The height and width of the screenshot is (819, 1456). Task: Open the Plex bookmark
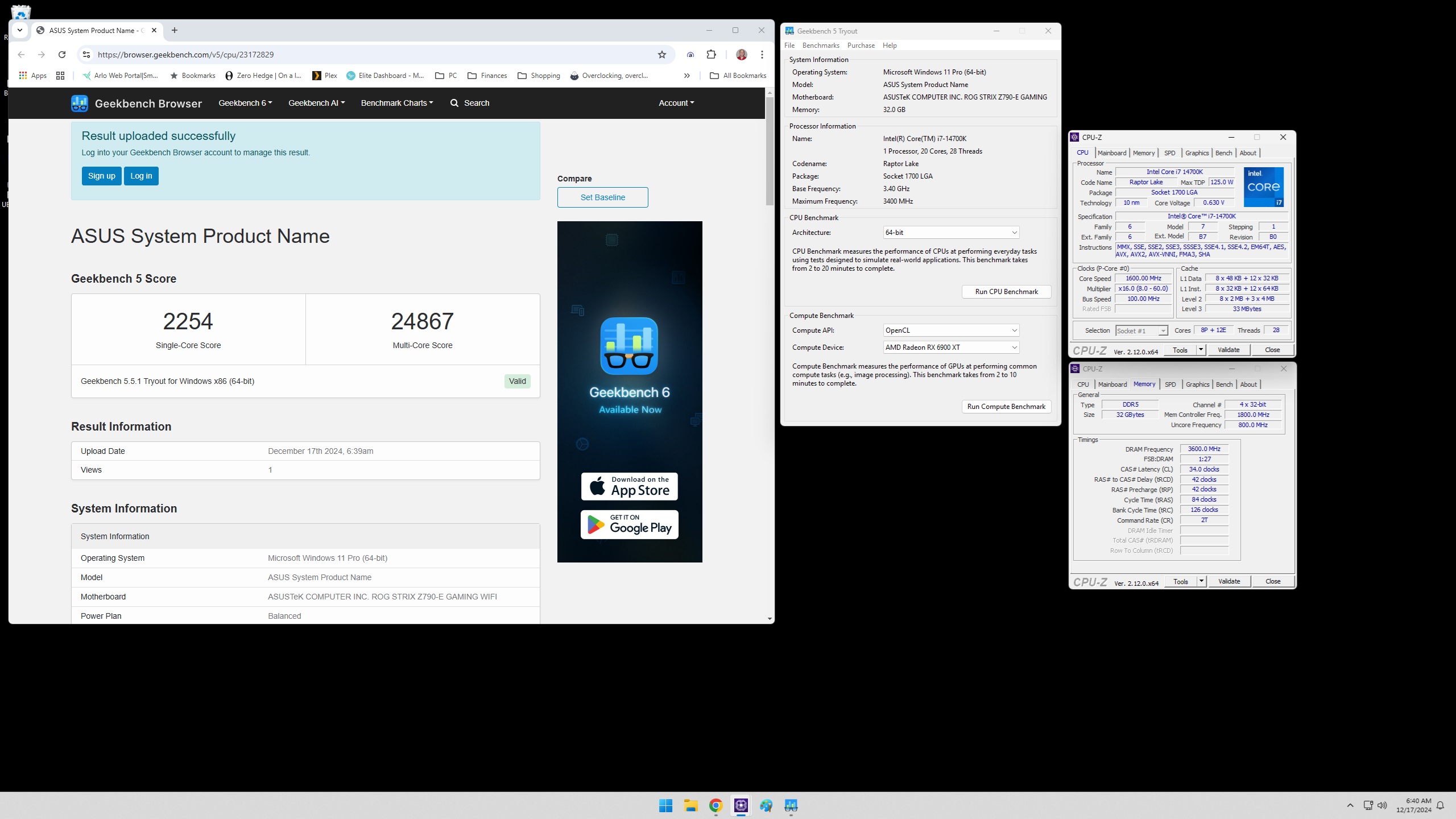325,76
